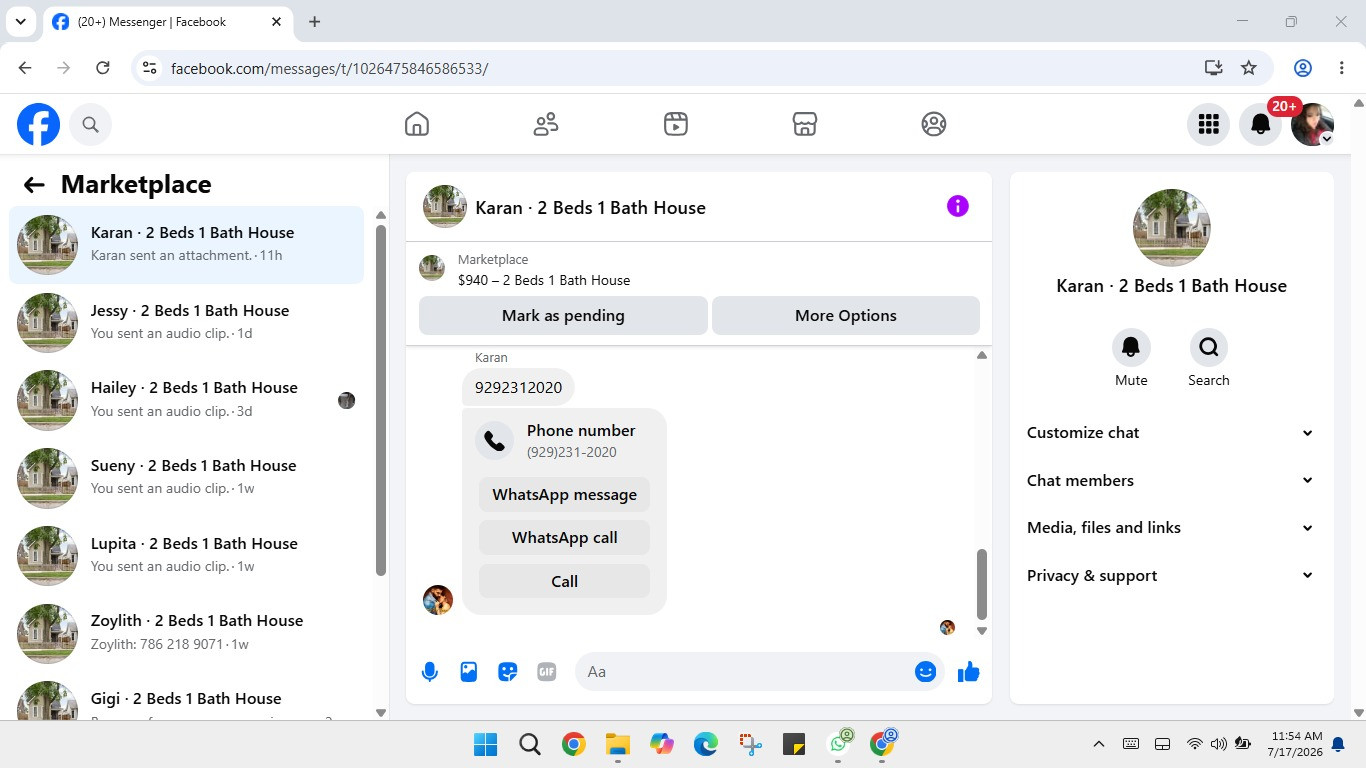
Task: Click the browser address bar URL
Action: 329,68
